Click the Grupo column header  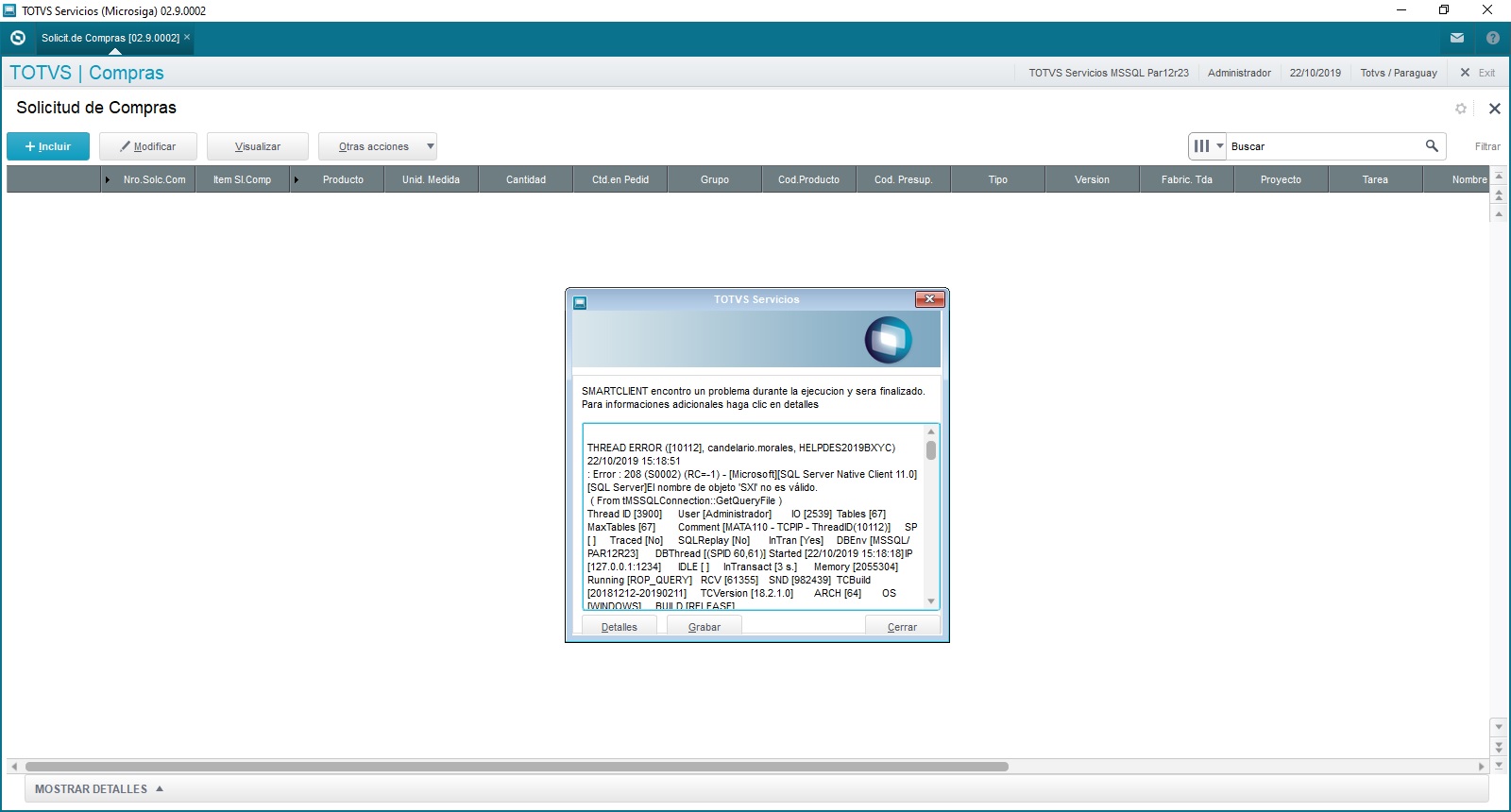click(x=715, y=179)
